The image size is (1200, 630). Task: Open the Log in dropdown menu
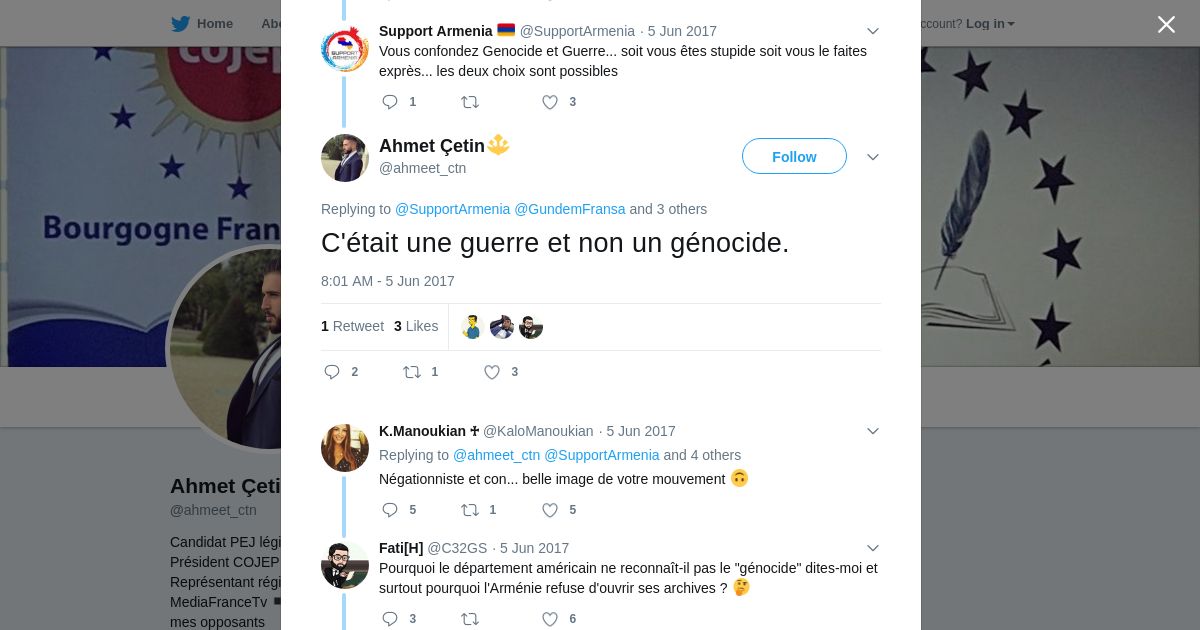(990, 23)
